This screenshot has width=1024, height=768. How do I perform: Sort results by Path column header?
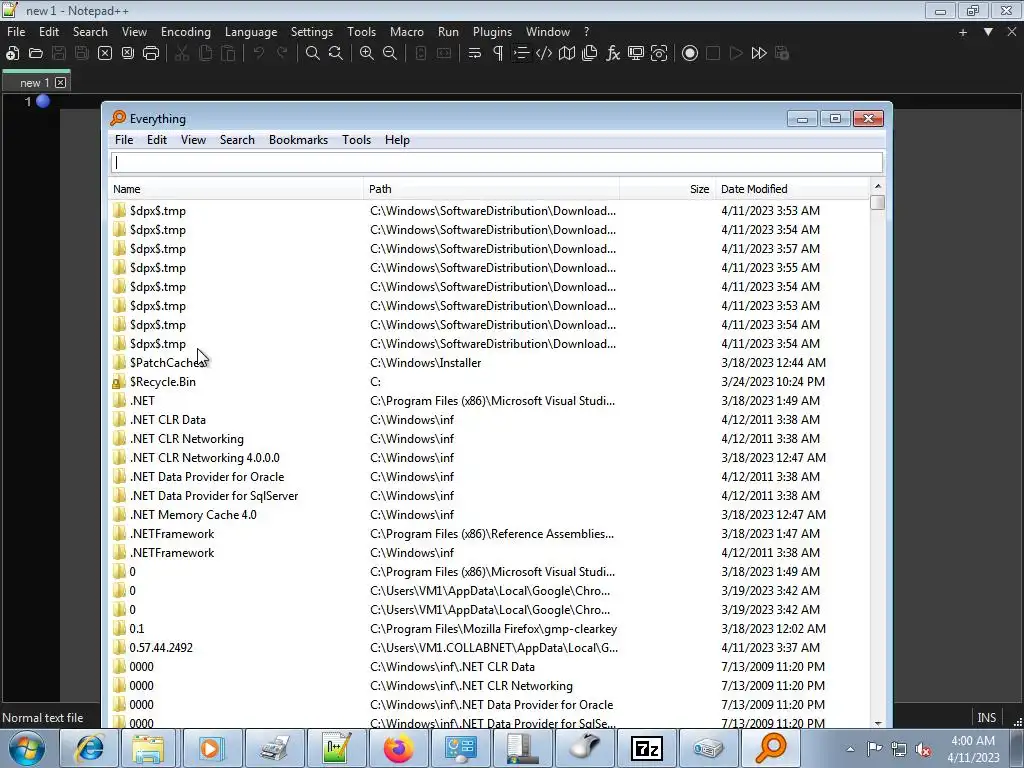click(491, 189)
